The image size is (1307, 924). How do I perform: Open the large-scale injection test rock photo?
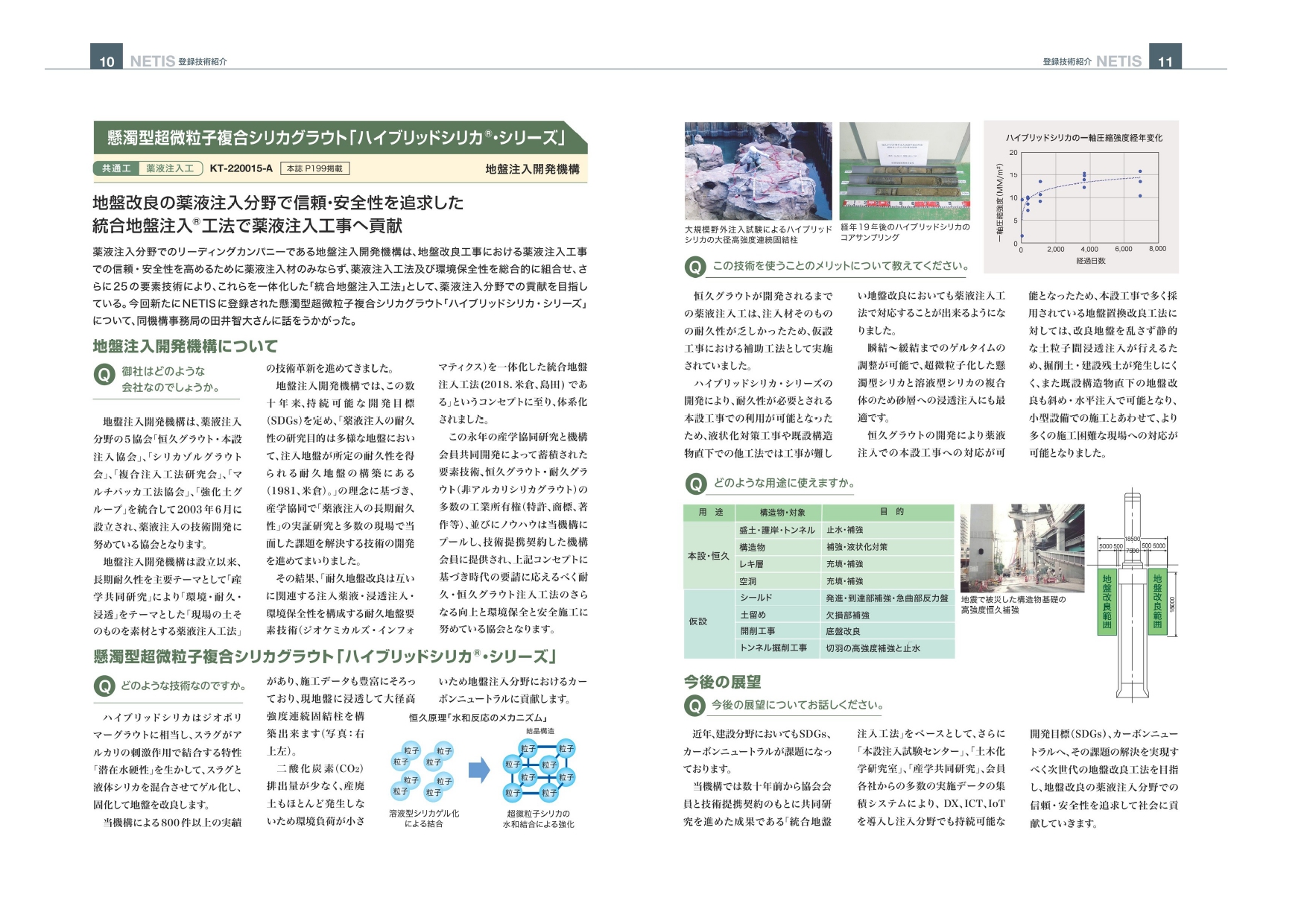[x=758, y=171]
